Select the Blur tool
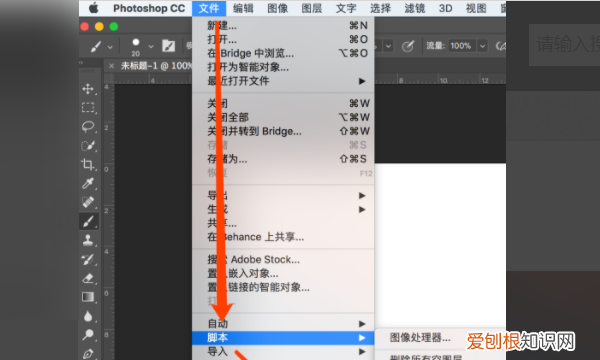Viewport: 600px width, 360px height. (88, 316)
